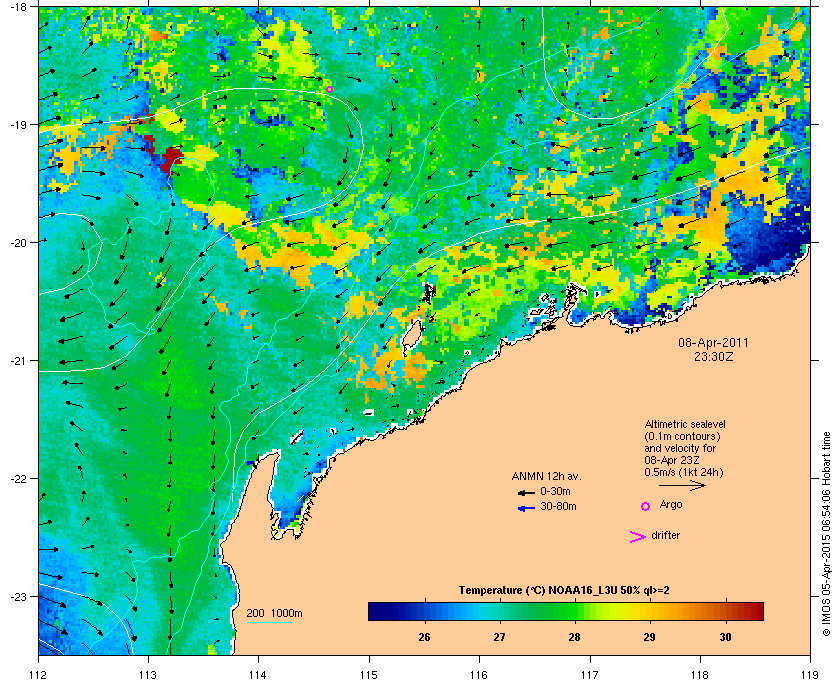The height and width of the screenshot is (680, 840).
Task: Click the magenta Argo float marker on the map
Action: click(329, 89)
